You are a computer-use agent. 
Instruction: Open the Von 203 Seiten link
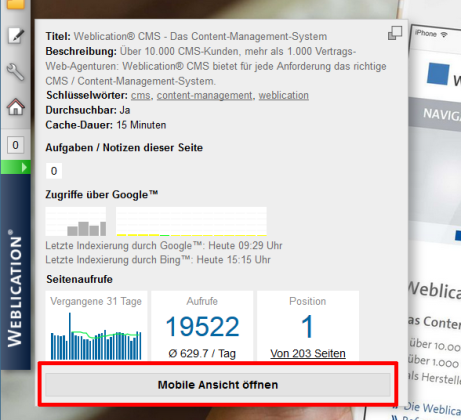pyautogui.click(x=308, y=353)
